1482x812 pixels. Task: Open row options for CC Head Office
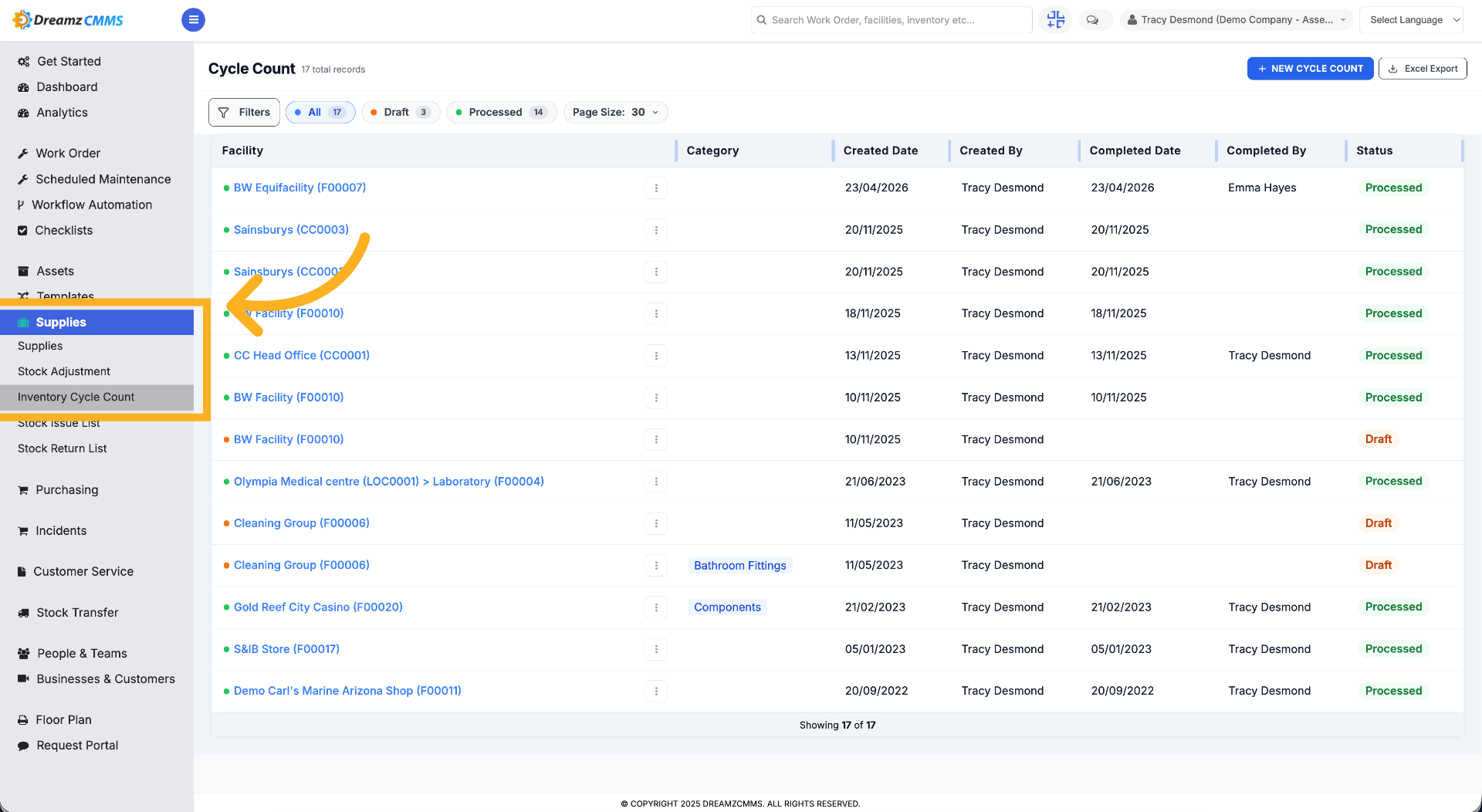click(x=656, y=356)
